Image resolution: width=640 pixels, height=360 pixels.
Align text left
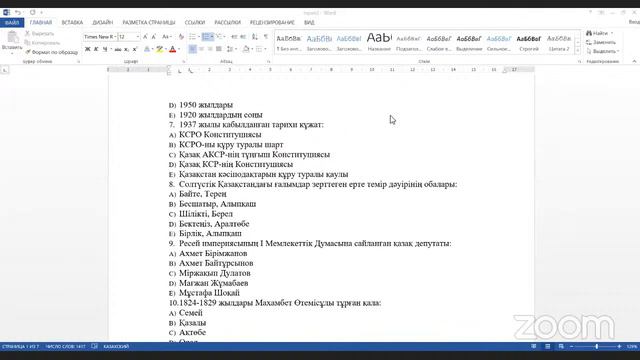192,49
